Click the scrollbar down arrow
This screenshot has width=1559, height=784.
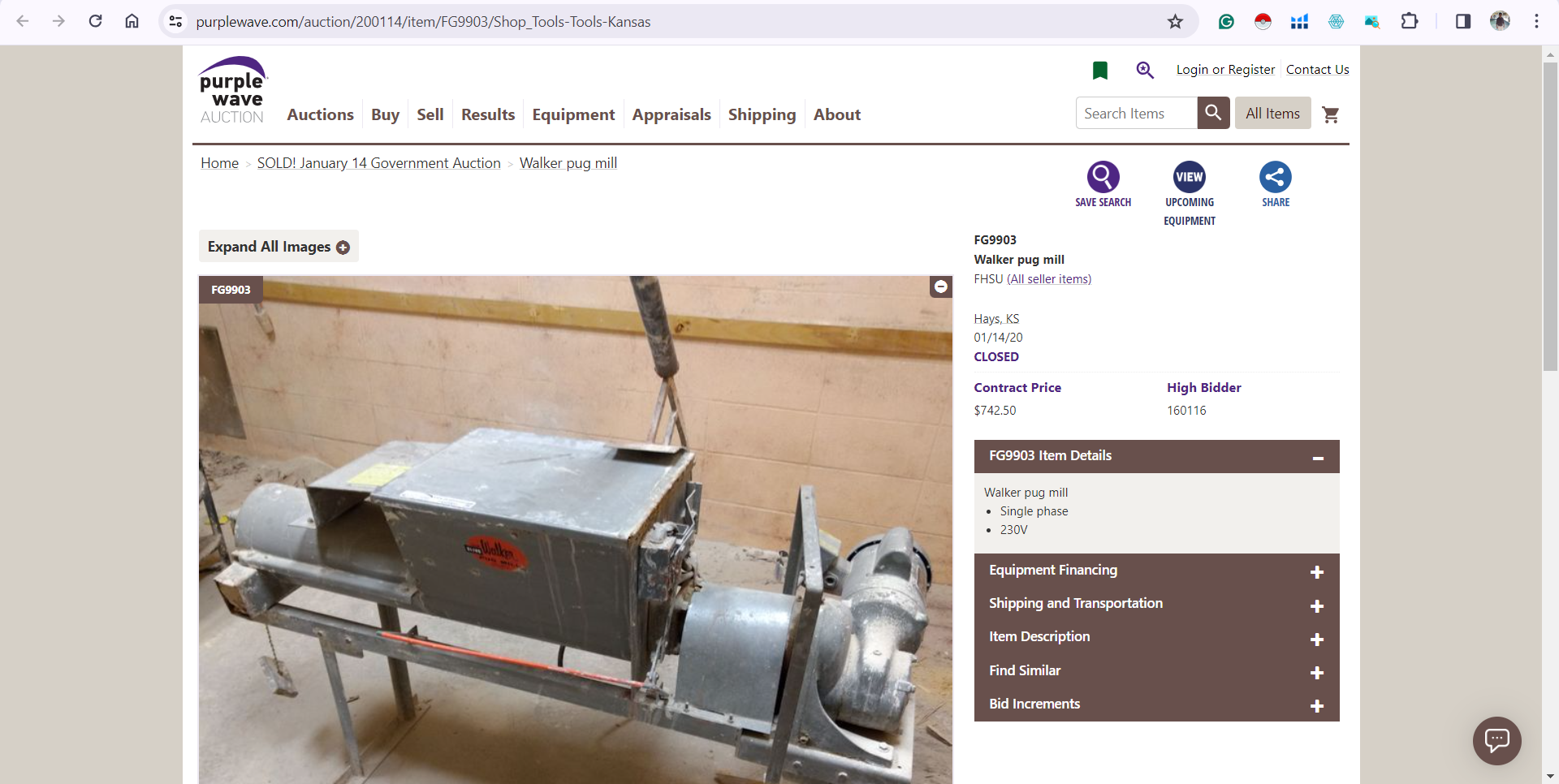tap(1550, 776)
